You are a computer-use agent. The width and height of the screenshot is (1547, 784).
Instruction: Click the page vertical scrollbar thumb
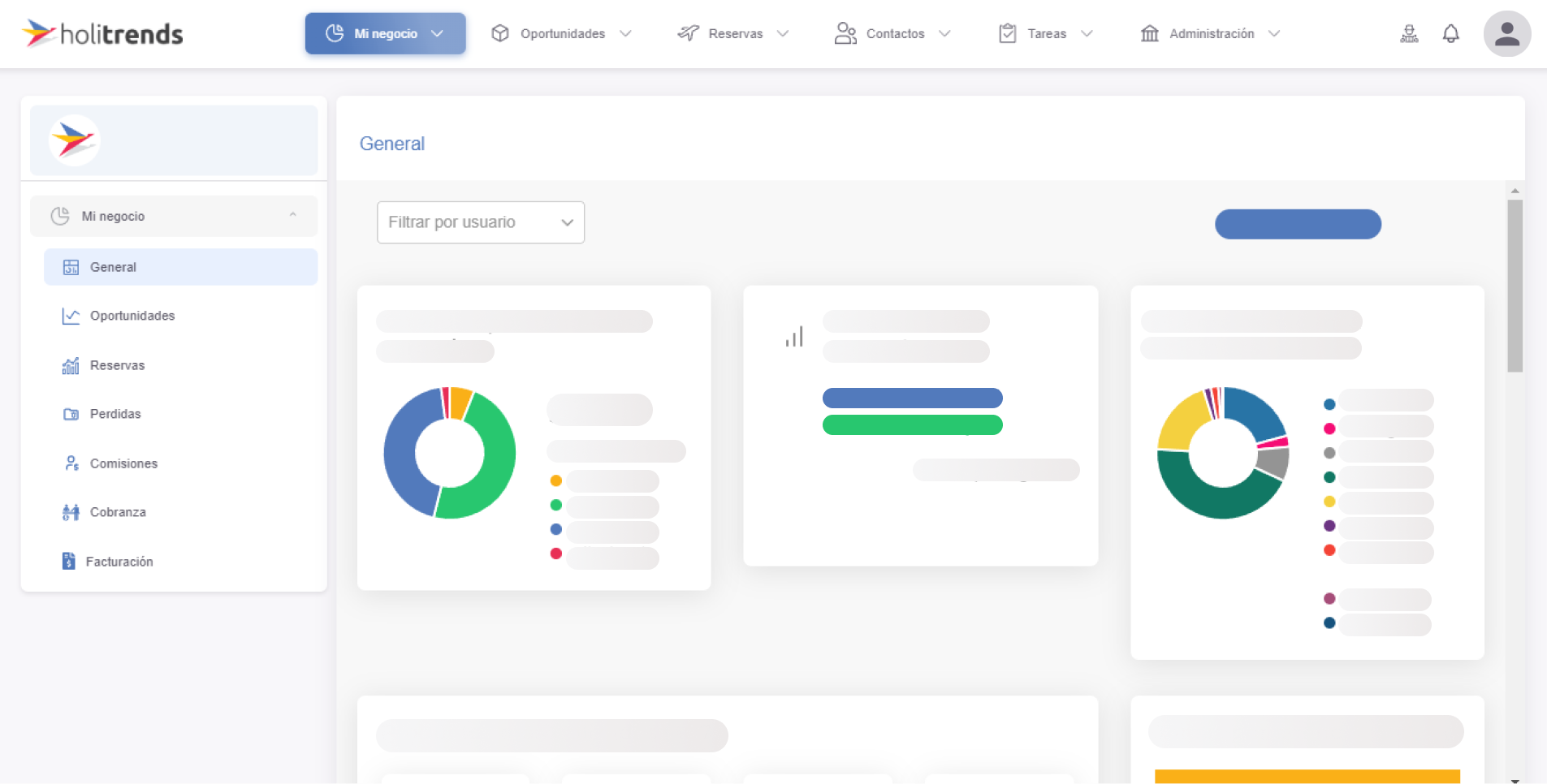pos(1515,286)
